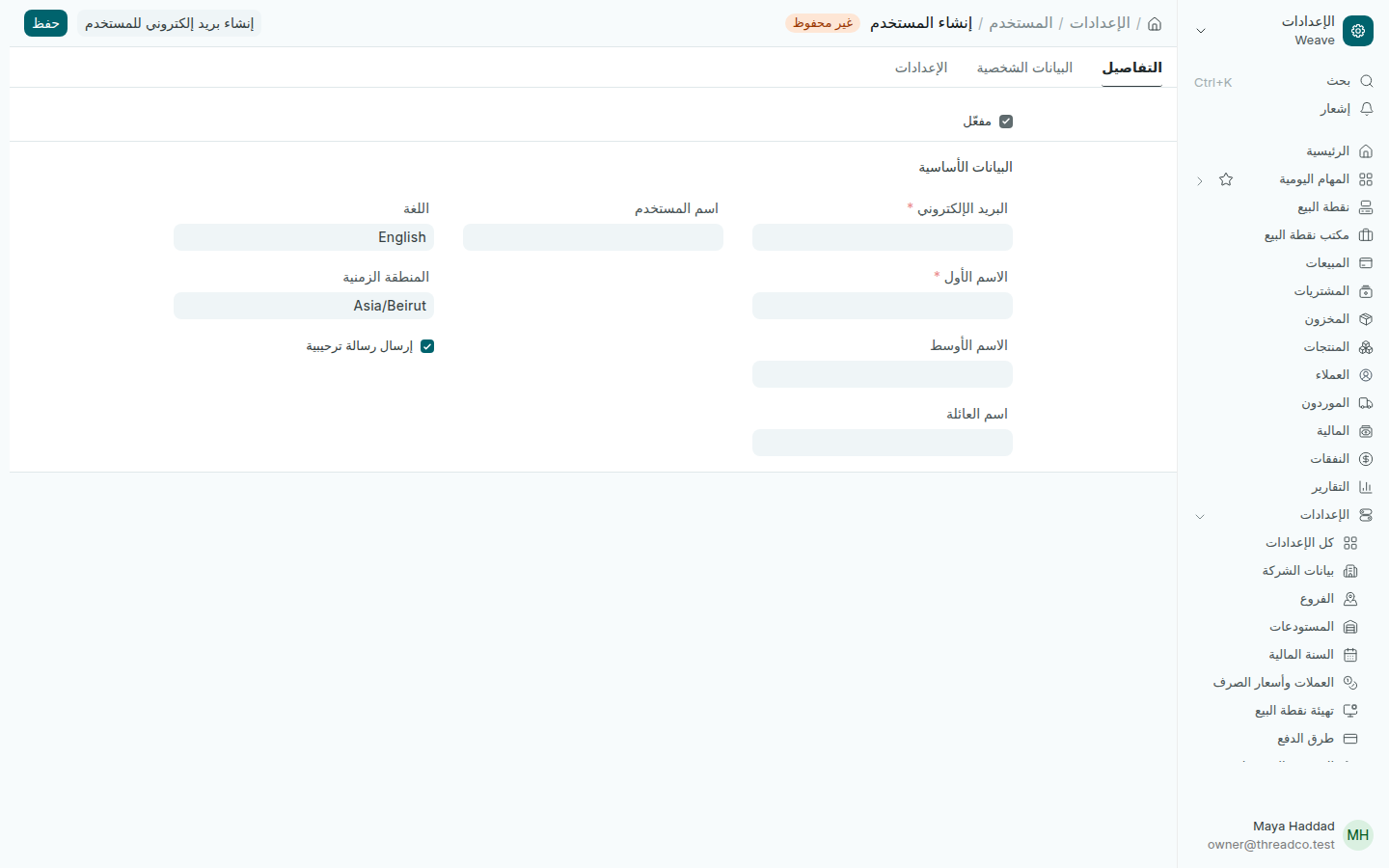Click the اسم المستخدم input field
Viewport: 1389px width, 868px height.
click(593, 237)
